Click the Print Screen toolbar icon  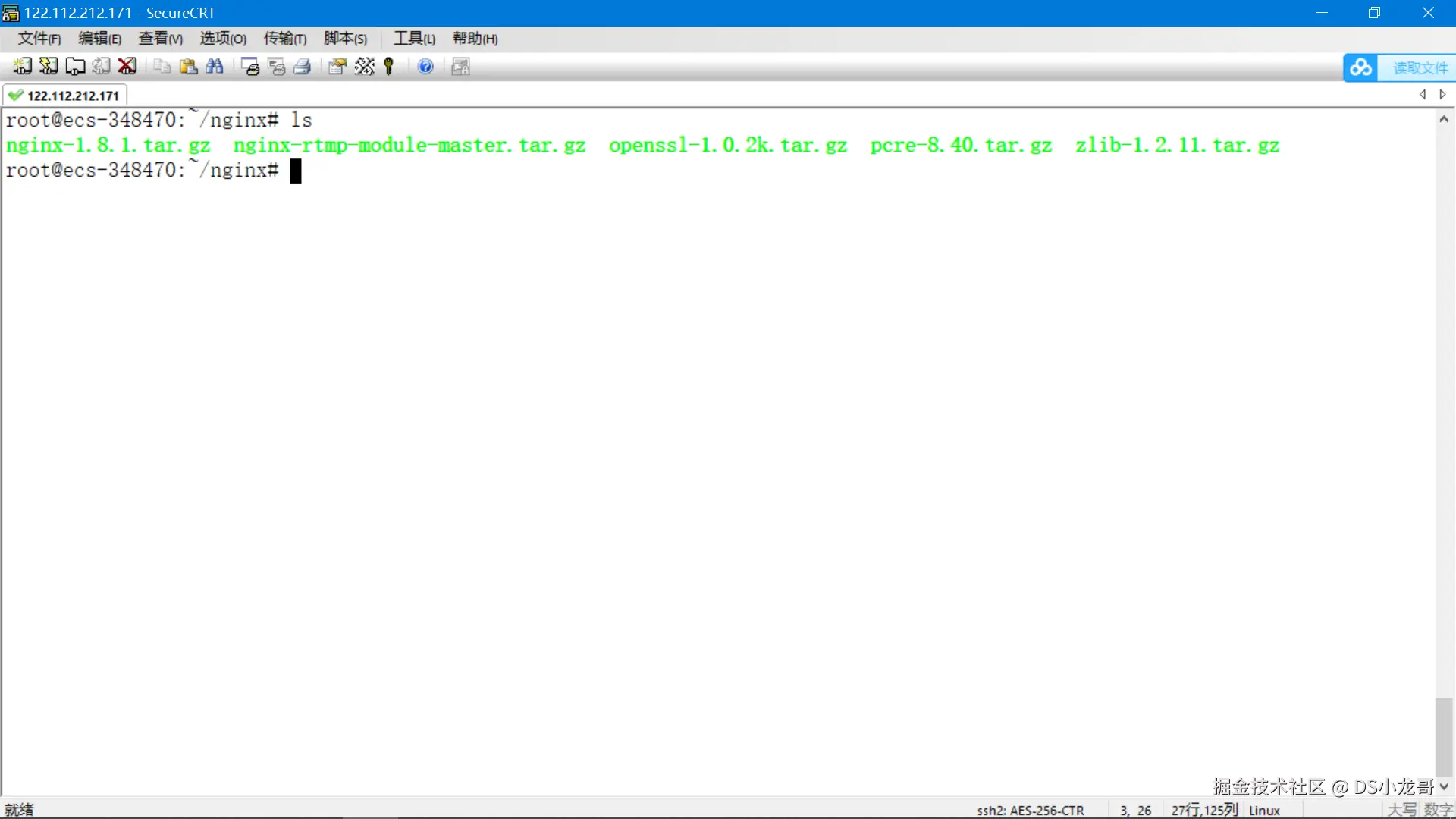click(249, 67)
